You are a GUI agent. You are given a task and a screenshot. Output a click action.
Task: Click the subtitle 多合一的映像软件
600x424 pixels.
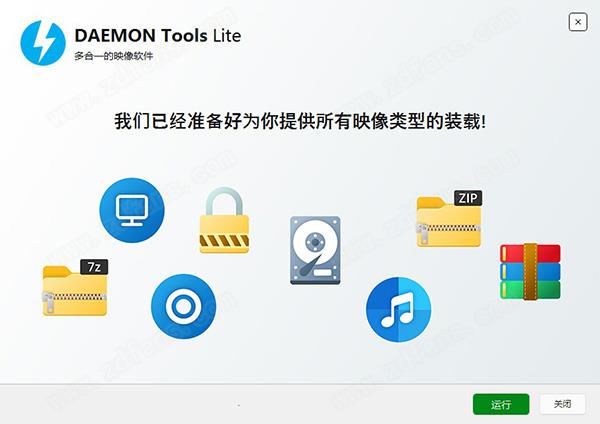tap(114, 56)
